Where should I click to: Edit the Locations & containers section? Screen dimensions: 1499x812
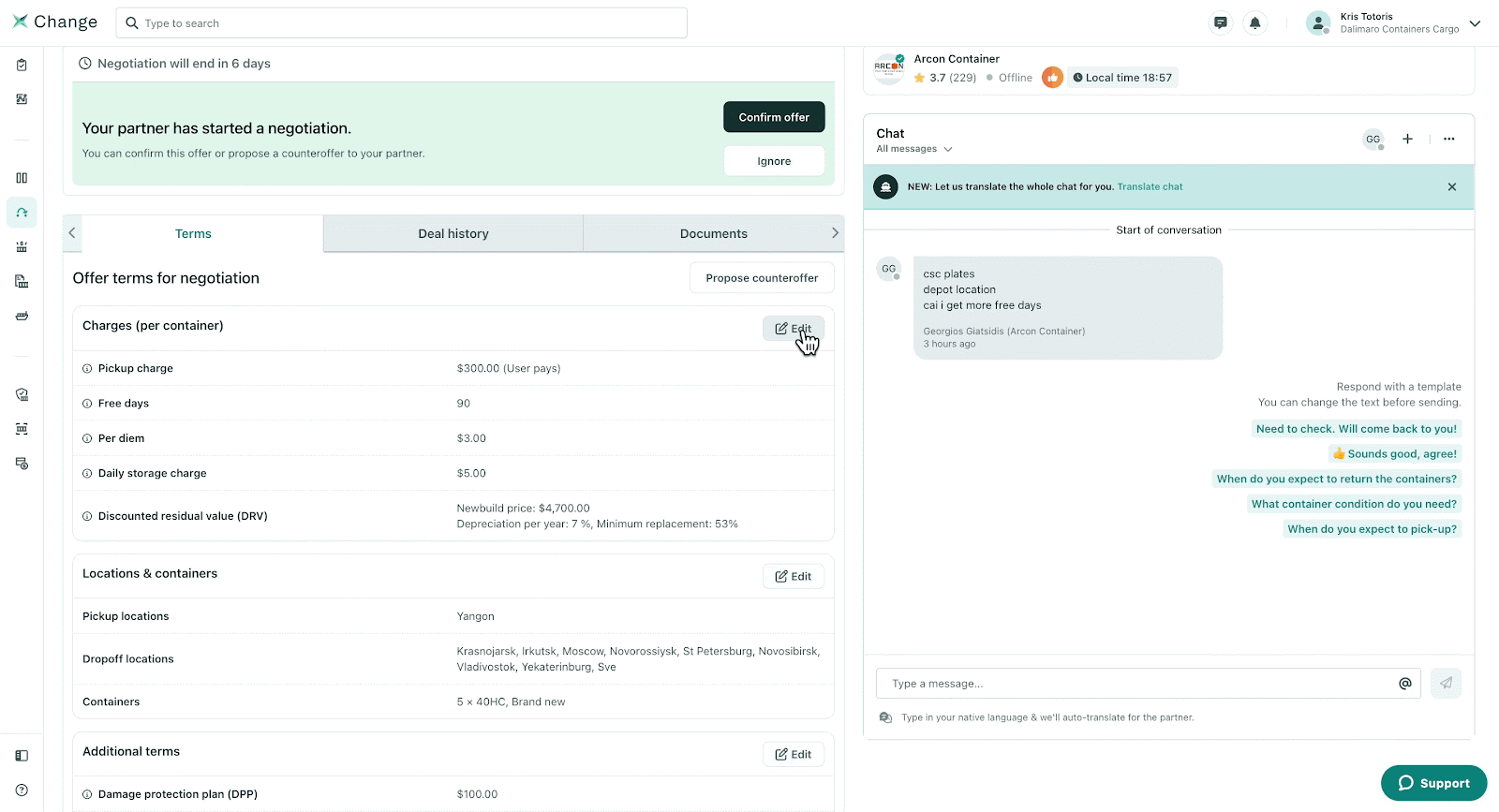coord(793,577)
